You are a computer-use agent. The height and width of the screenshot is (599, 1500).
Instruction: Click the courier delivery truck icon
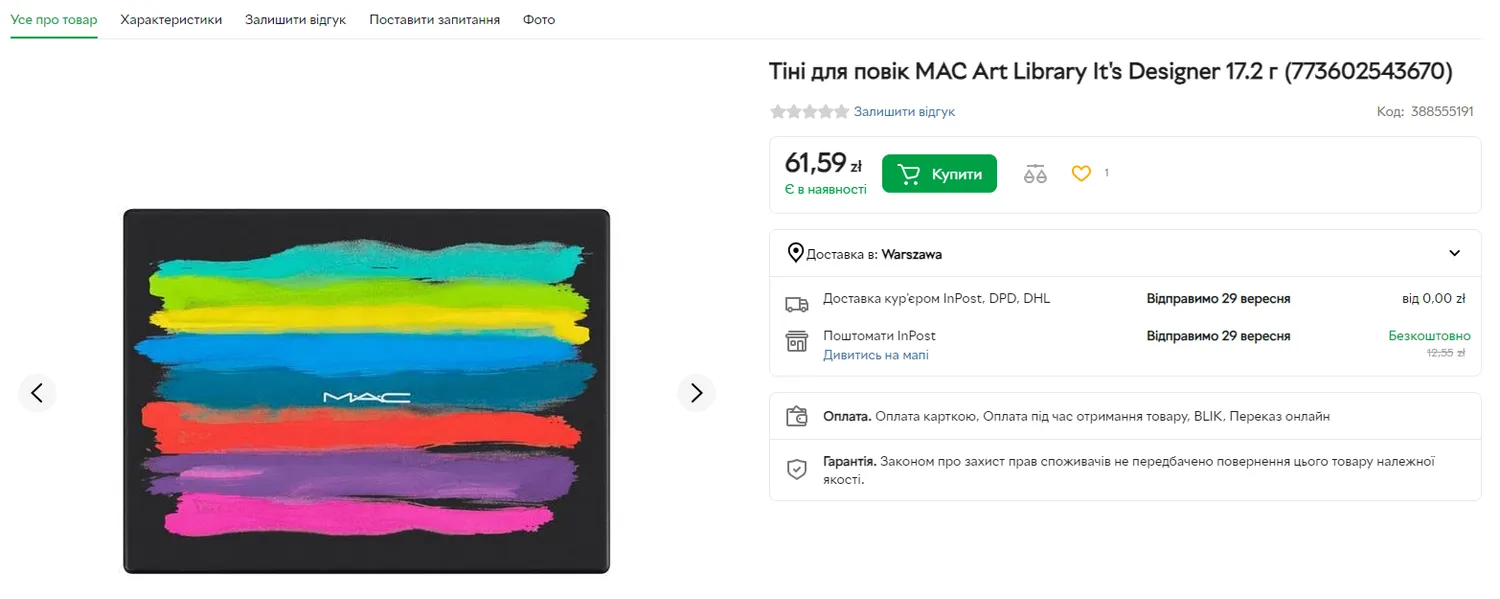[796, 304]
